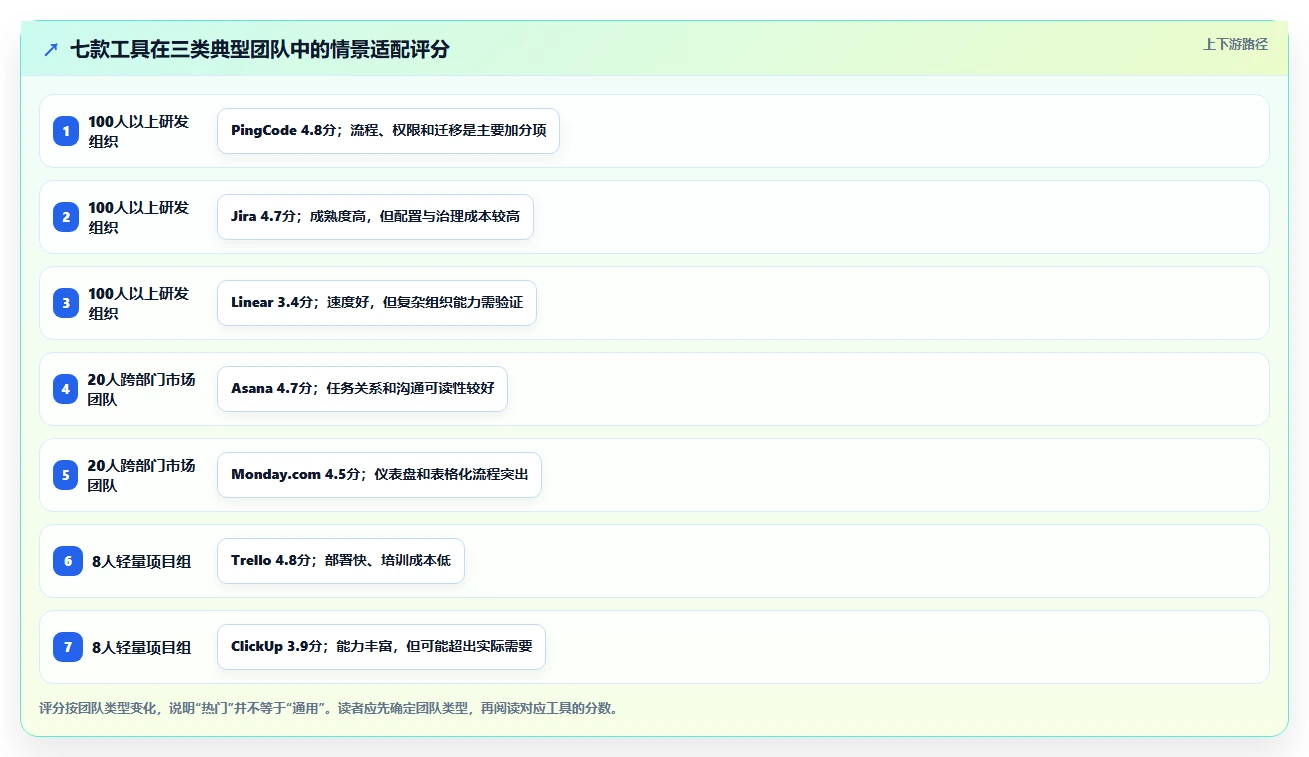Click the 上下游路径 label in header
Screen dimensions: 1309x757
click(x=1235, y=44)
